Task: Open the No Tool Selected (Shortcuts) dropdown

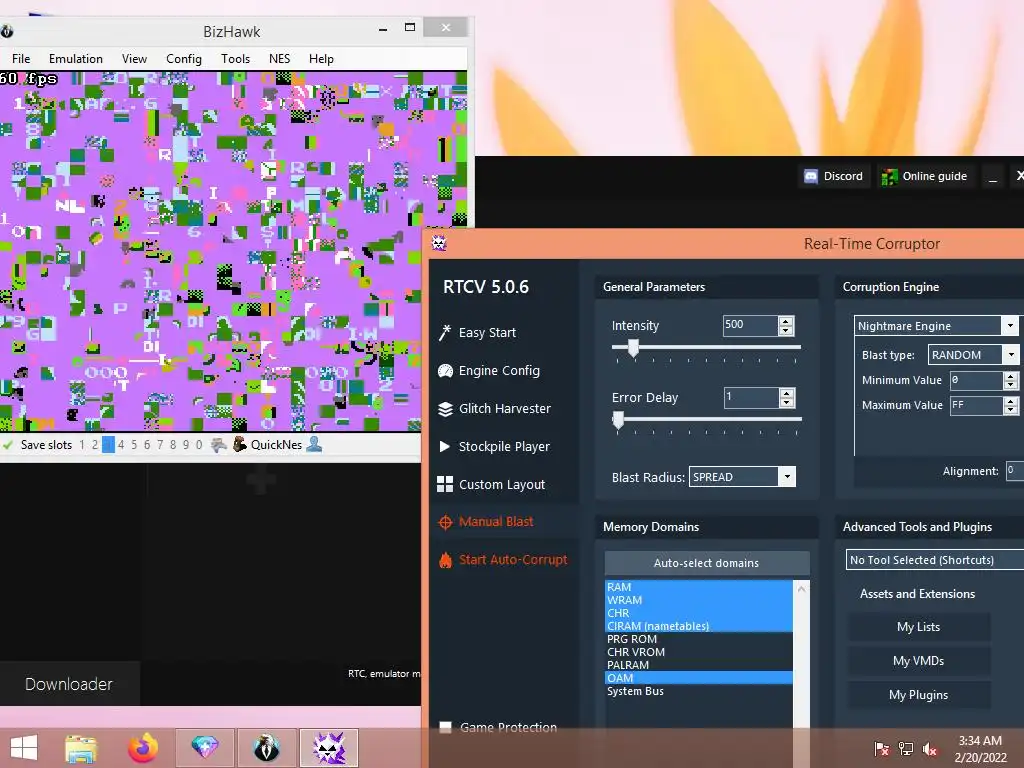Action: tap(935, 560)
